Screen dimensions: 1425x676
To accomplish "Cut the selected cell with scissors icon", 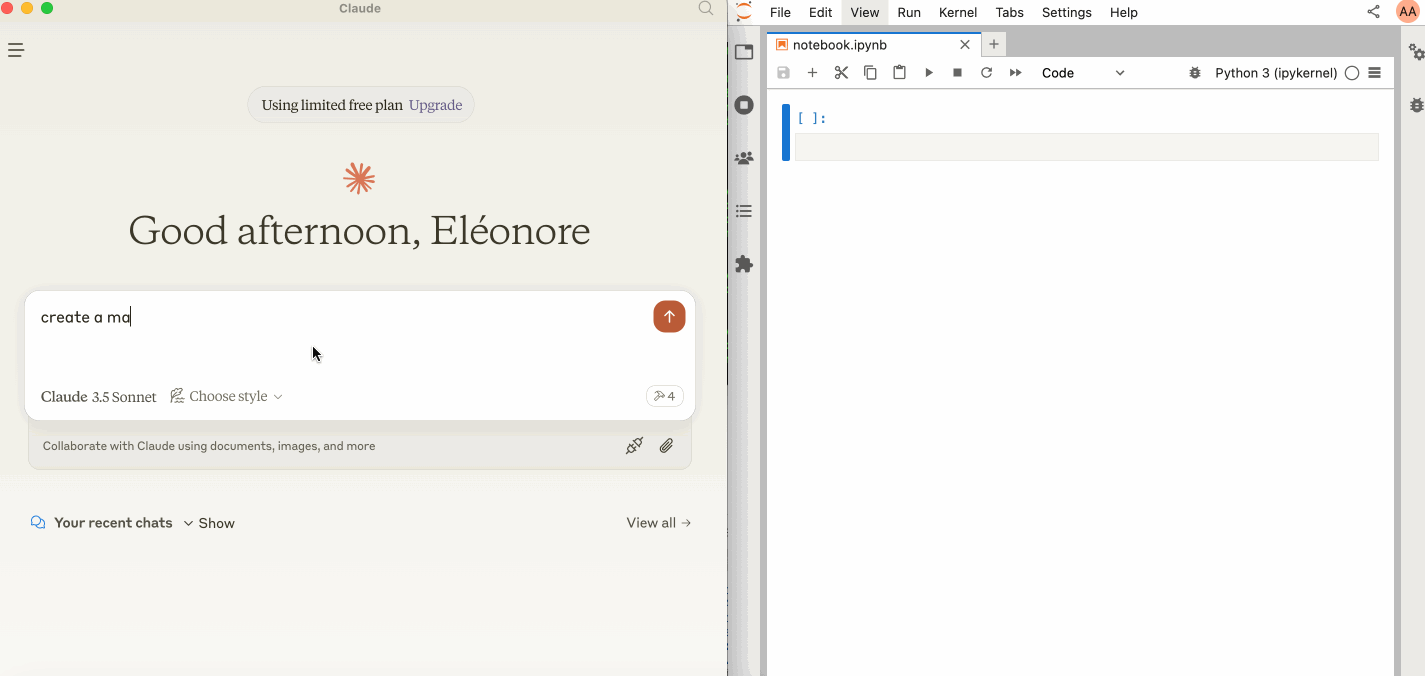I will [841, 73].
